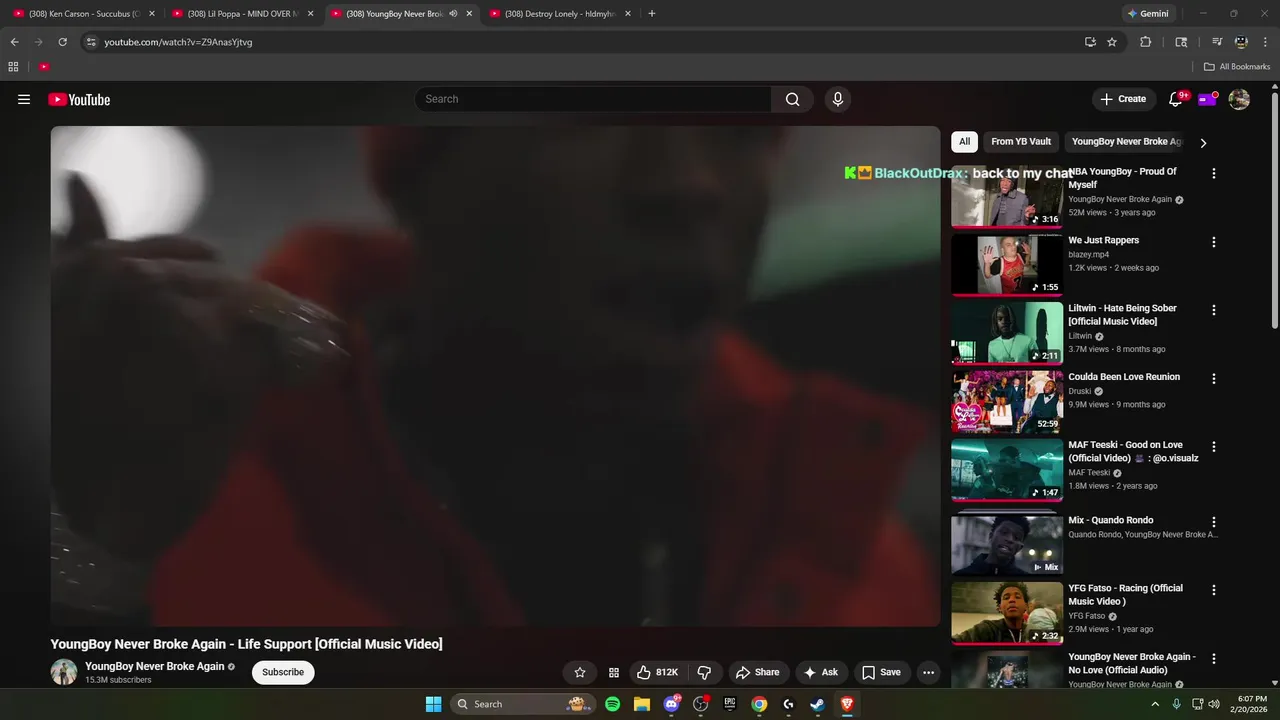Play NBA YoungBoy Proud Of Myself thumbnail
Image resolution: width=1280 pixels, height=720 pixels.
click(1006, 196)
